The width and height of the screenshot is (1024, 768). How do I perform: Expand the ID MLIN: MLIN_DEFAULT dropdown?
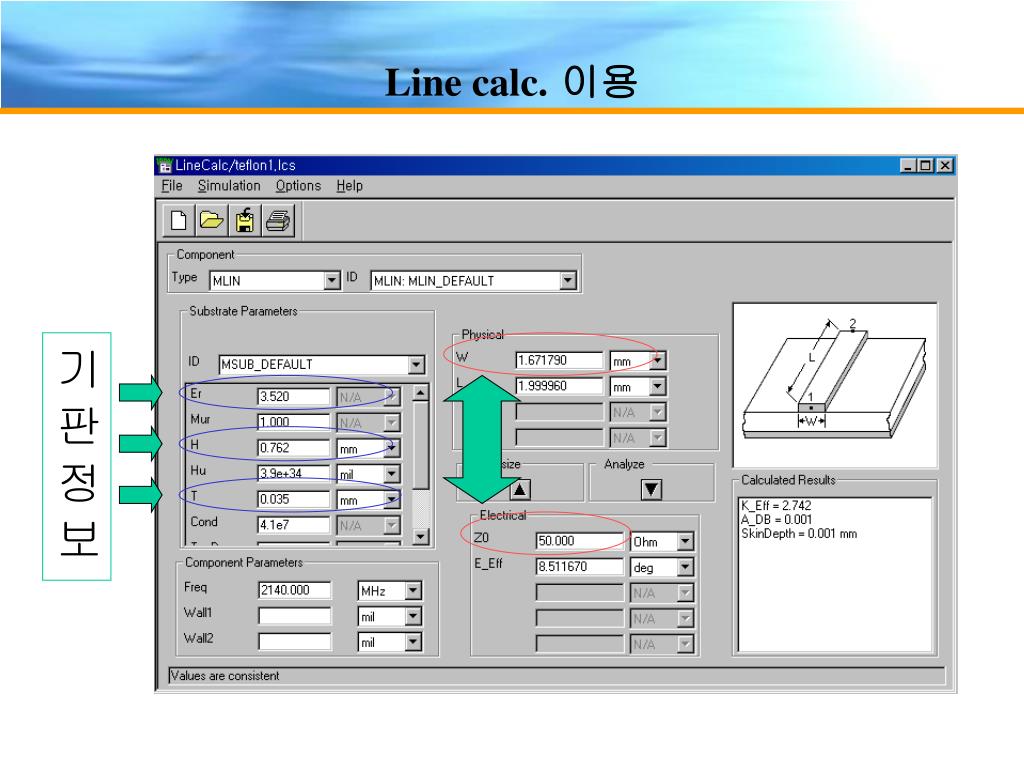pyautogui.click(x=568, y=281)
